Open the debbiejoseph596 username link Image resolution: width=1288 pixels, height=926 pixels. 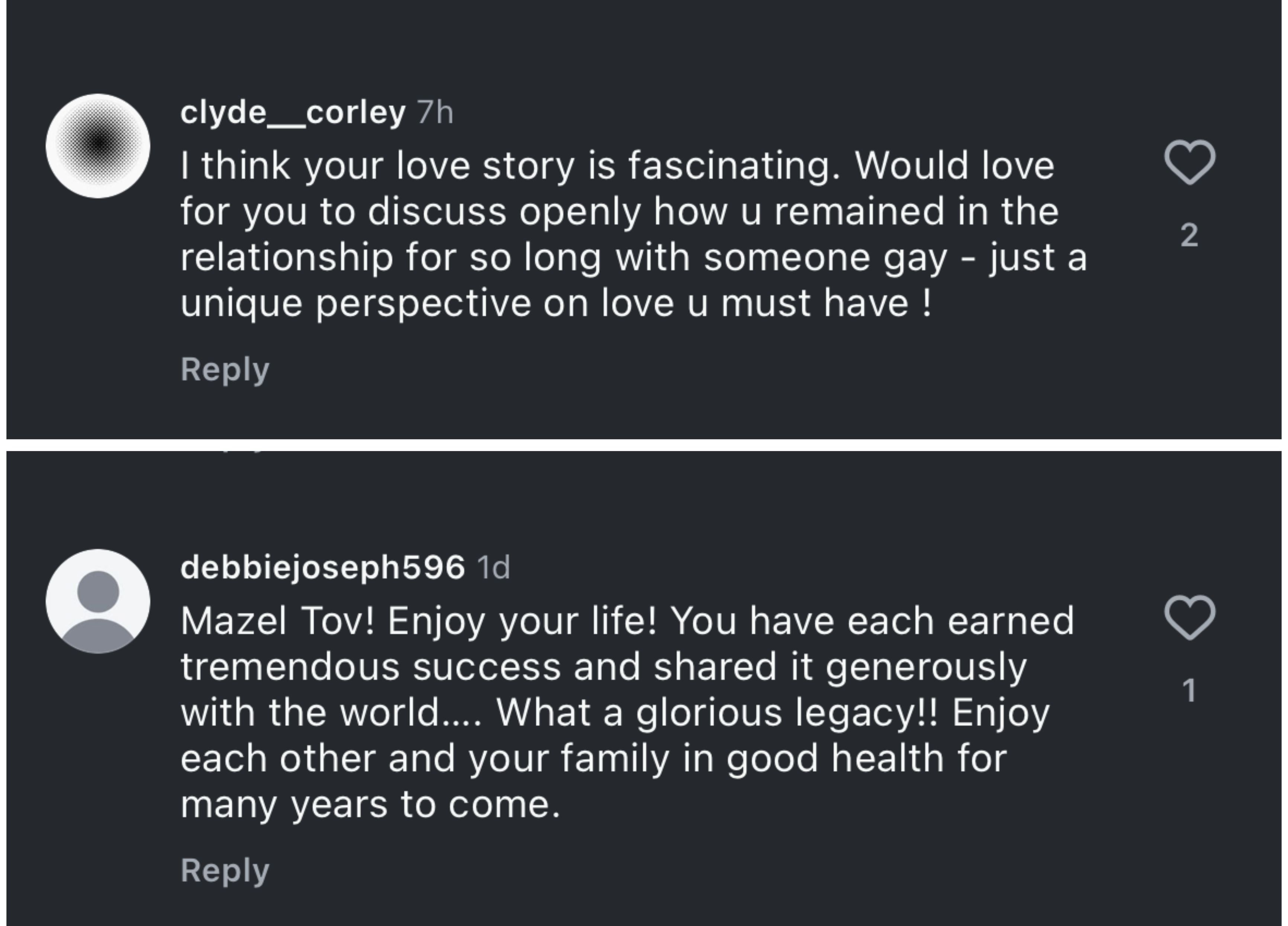pyautogui.click(x=323, y=568)
